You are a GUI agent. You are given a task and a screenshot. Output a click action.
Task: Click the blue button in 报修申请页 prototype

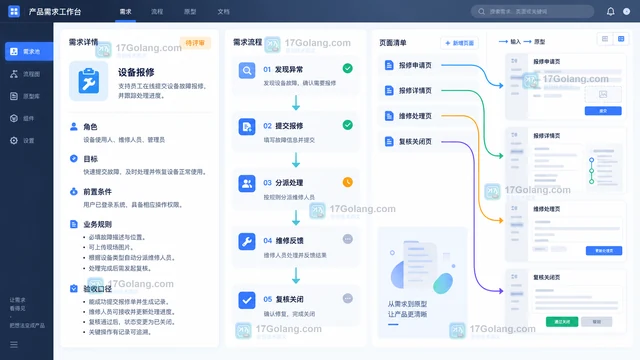pyautogui.click(x=603, y=111)
